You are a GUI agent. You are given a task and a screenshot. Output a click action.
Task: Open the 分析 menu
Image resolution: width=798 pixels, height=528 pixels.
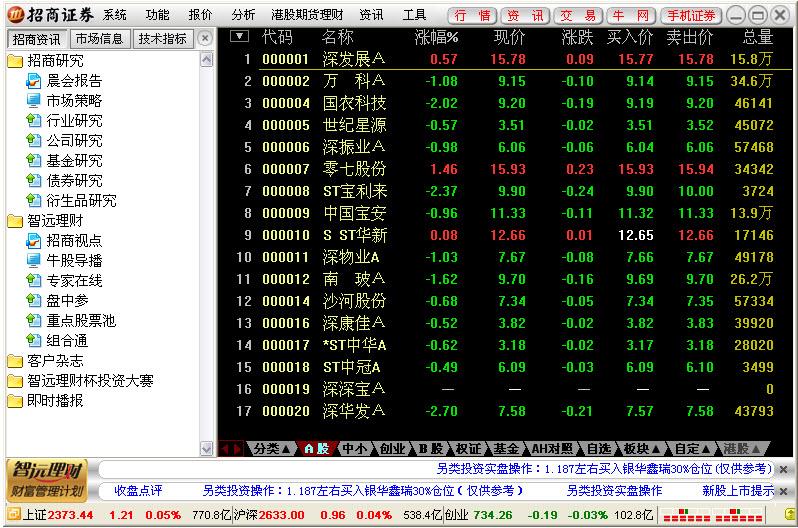coord(243,15)
